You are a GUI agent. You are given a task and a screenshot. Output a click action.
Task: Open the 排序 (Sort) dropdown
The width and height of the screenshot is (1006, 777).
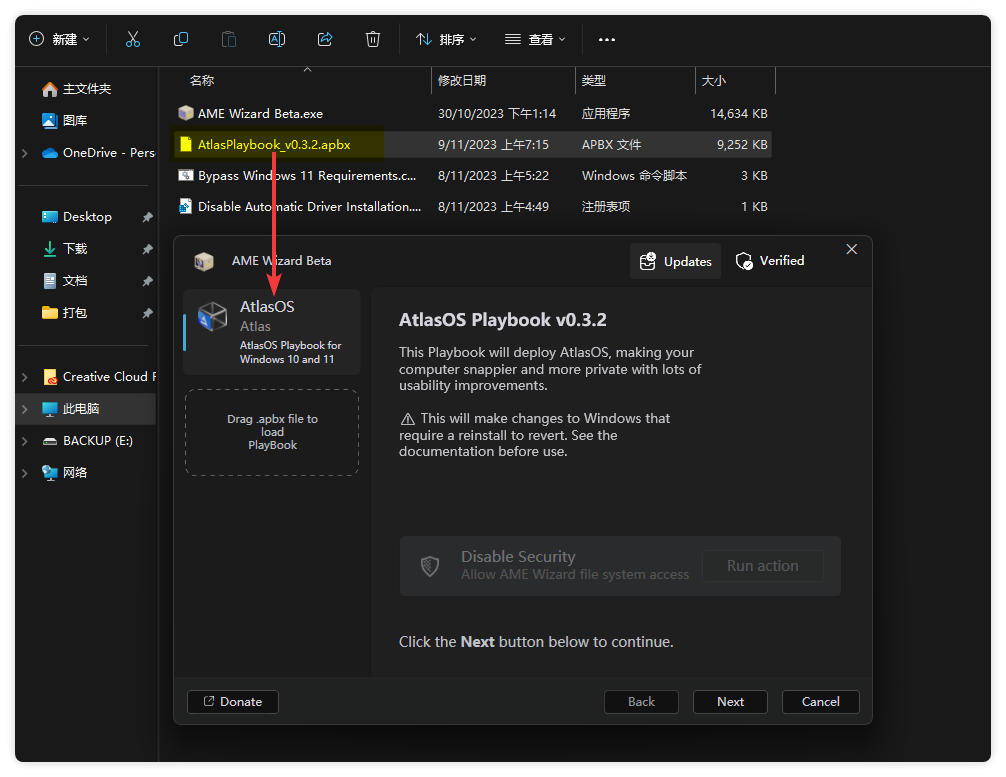point(446,39)
